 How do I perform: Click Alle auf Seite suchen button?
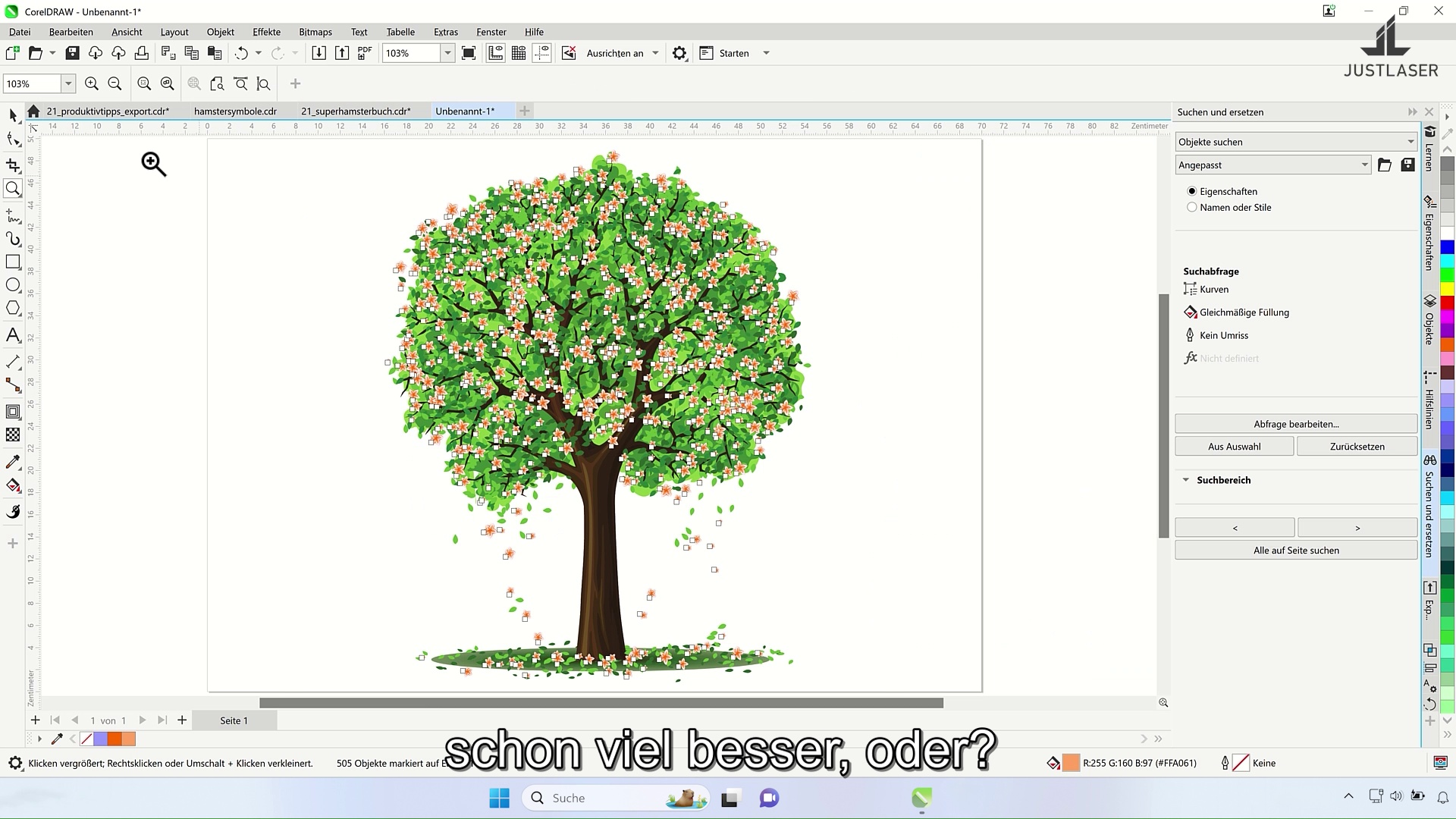(1295, 551)
